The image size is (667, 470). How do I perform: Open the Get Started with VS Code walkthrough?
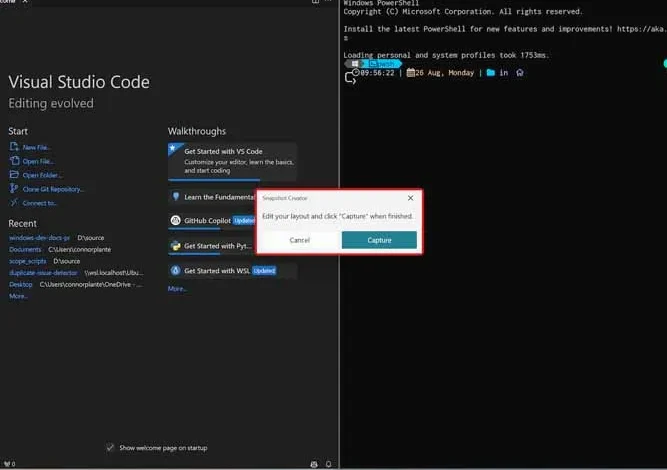point(232,161)
